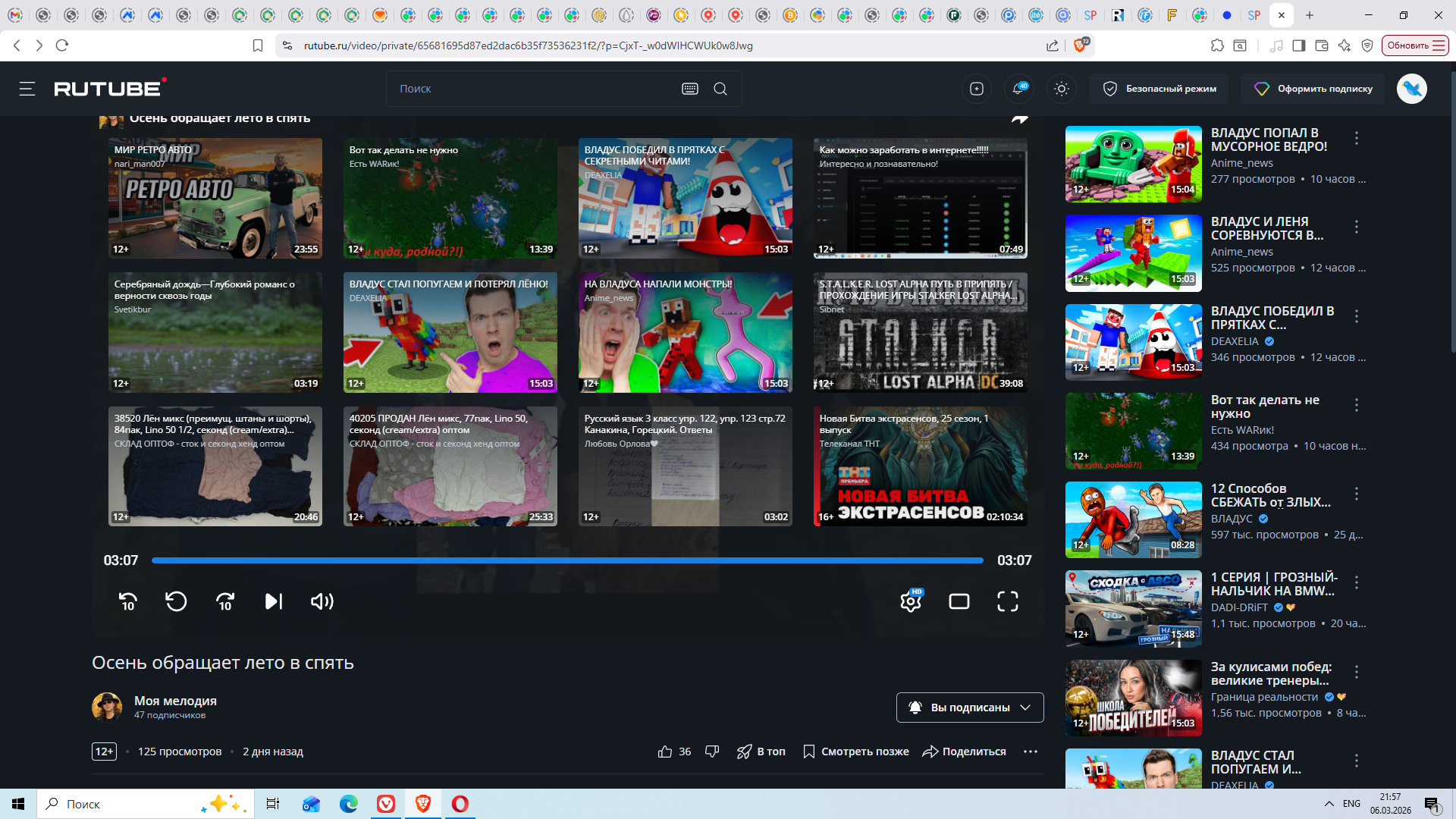1456x819 pixels.
Task: Open more actions under the video
Action: (1030, 752)
